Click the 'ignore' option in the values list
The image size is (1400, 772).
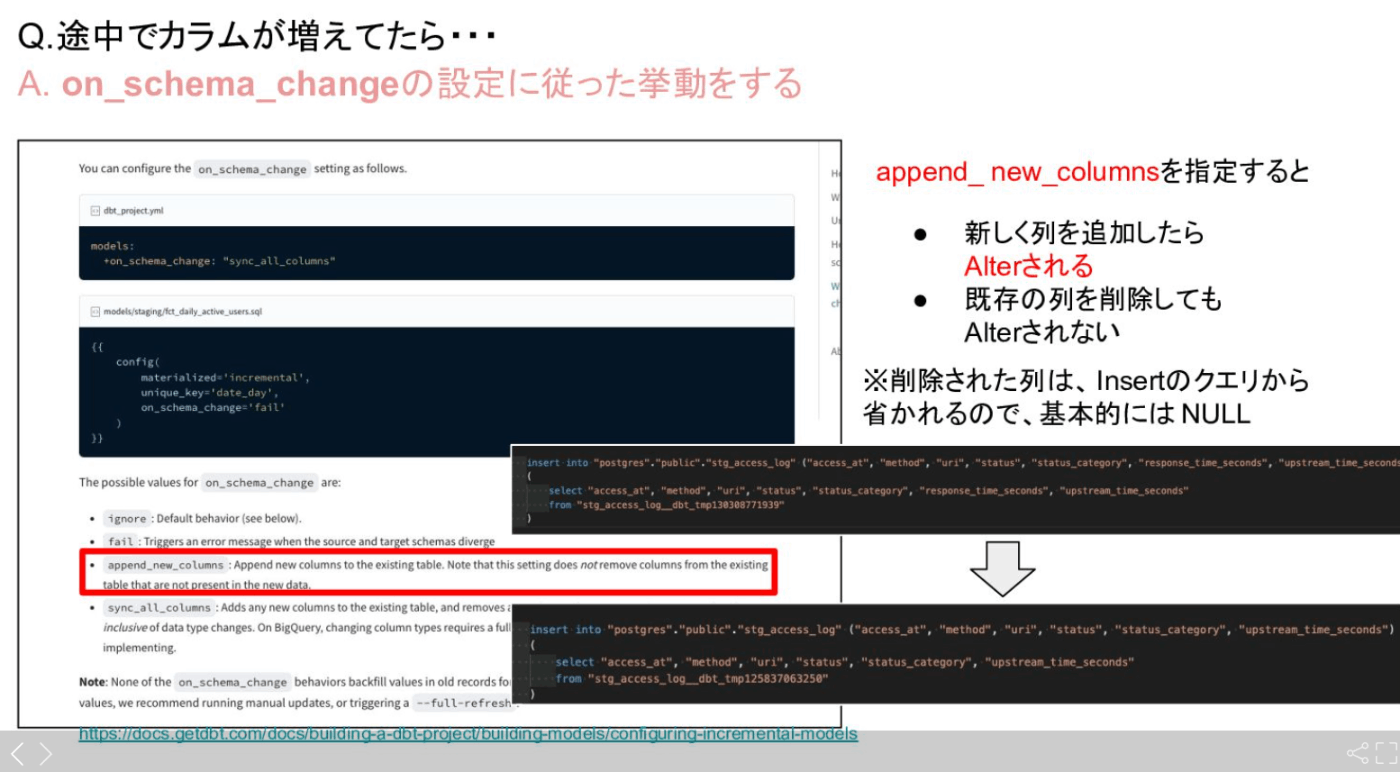click(127, 519)
